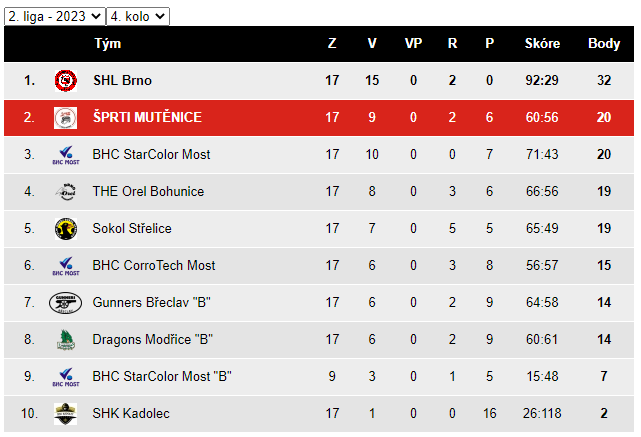Viewport: 641px width, 437px height.
Task: Click the SHK Kadolec team logo
Action: point(66,414)
